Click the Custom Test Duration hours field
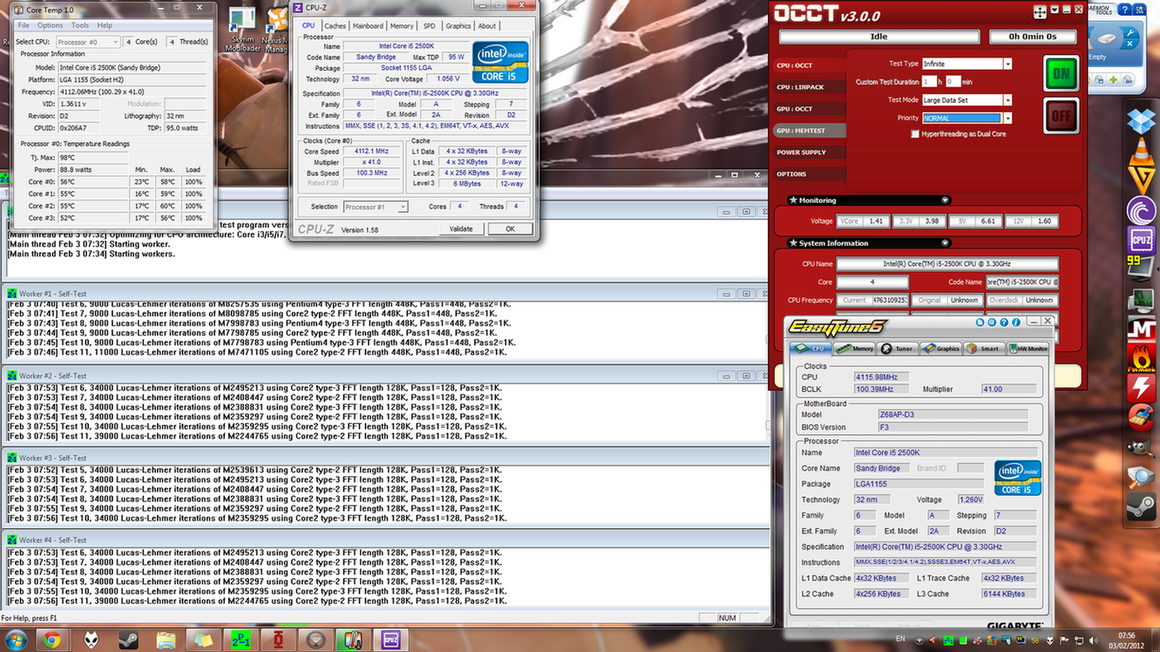This screenshot has height=652, width=1160. point(930,81)
